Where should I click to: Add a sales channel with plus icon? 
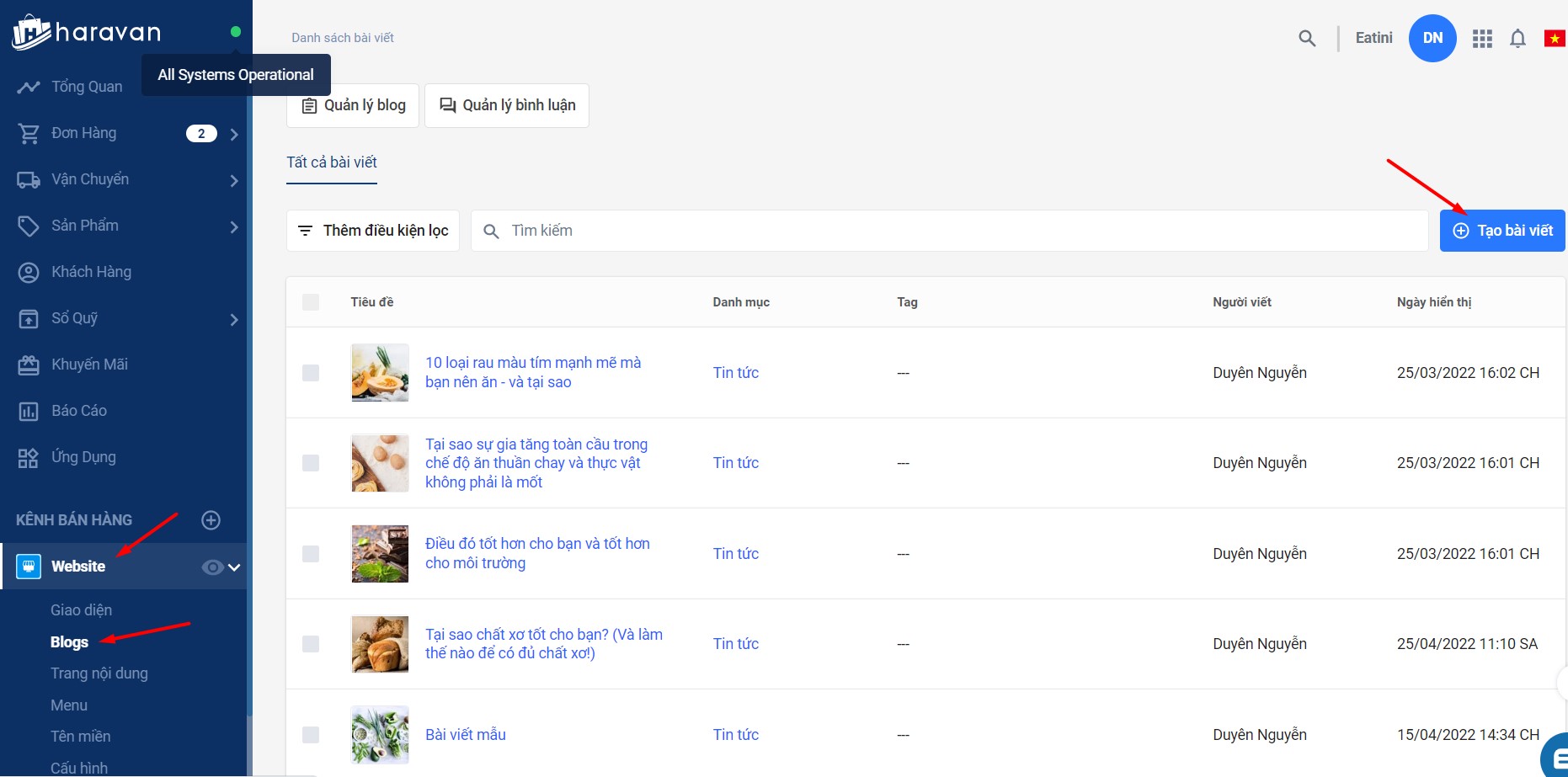click(x=211, y=520)
